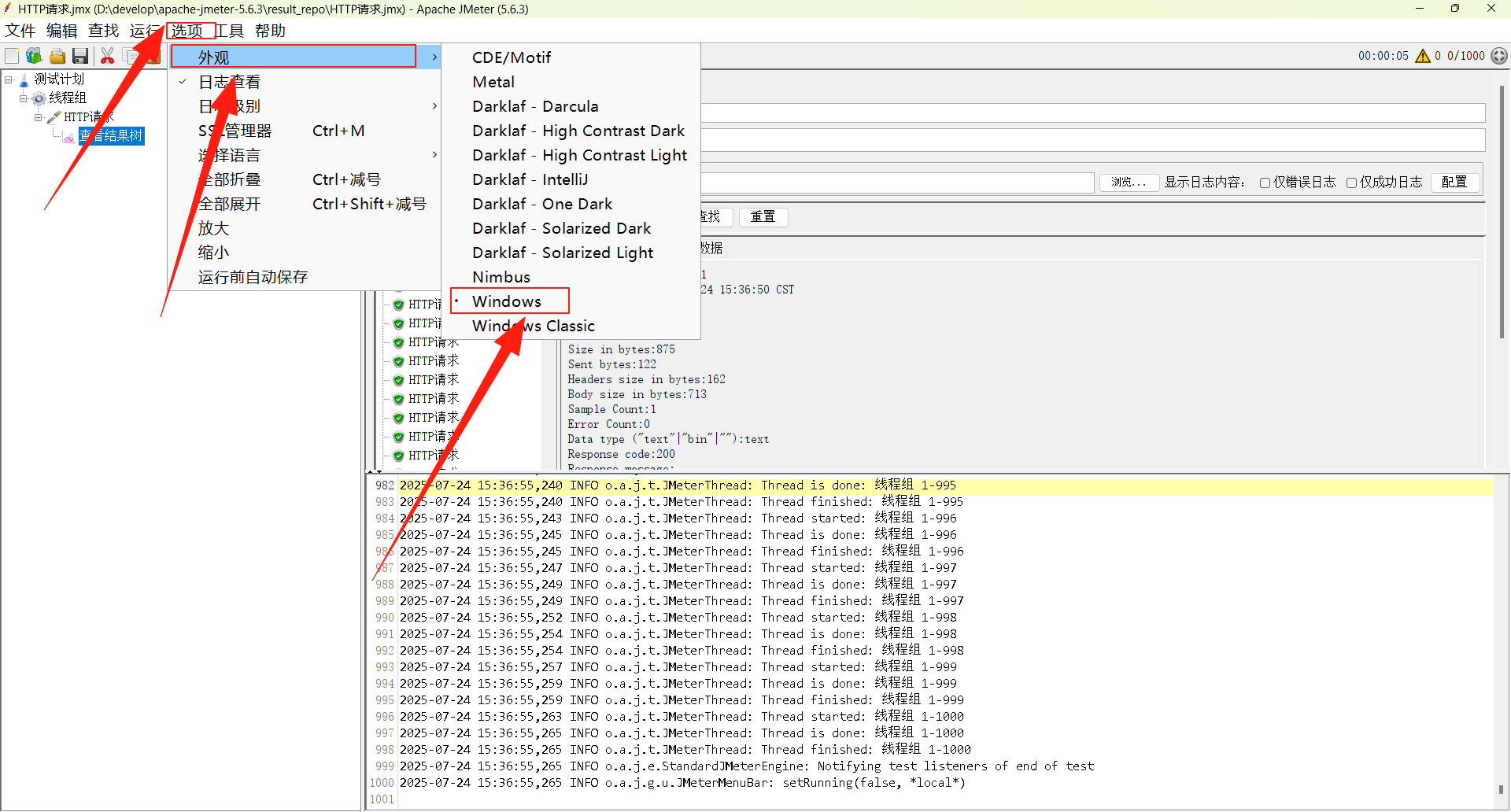Click 'Response code:200' text in sampler result
This screenshot has width=1511, height=812.
point(621,454)
